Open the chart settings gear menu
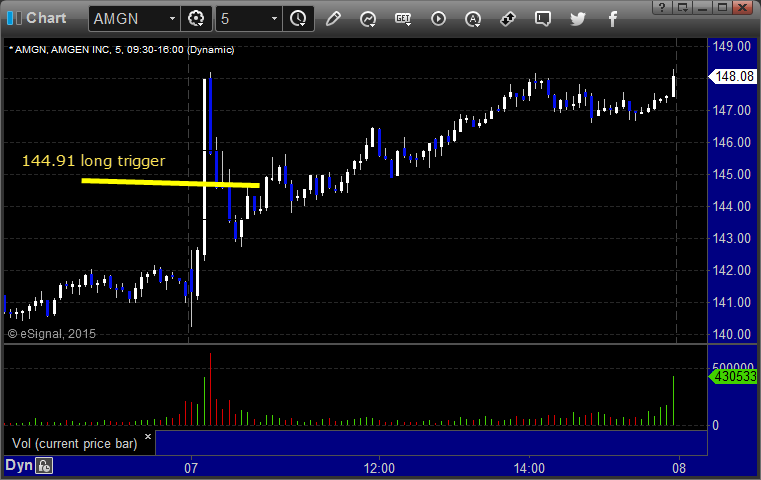The height and width of the screenshot is (480, 761). 196,19
